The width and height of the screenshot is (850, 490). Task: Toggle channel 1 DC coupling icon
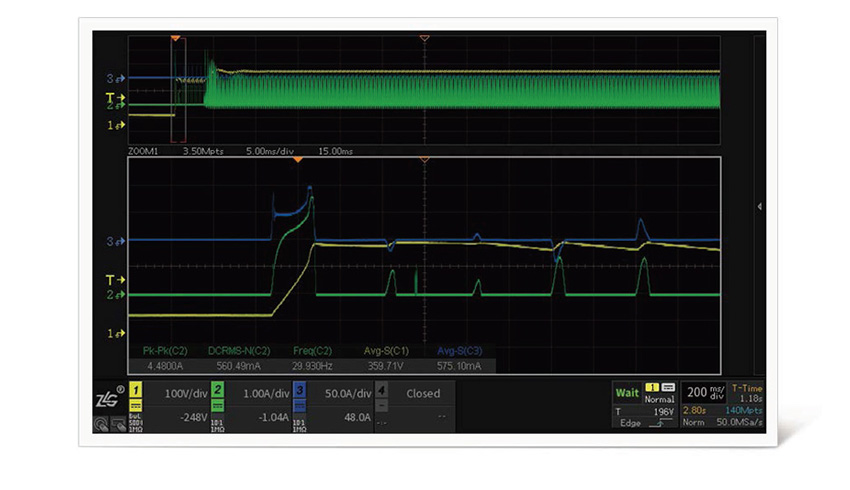click(x=136, y=405)
